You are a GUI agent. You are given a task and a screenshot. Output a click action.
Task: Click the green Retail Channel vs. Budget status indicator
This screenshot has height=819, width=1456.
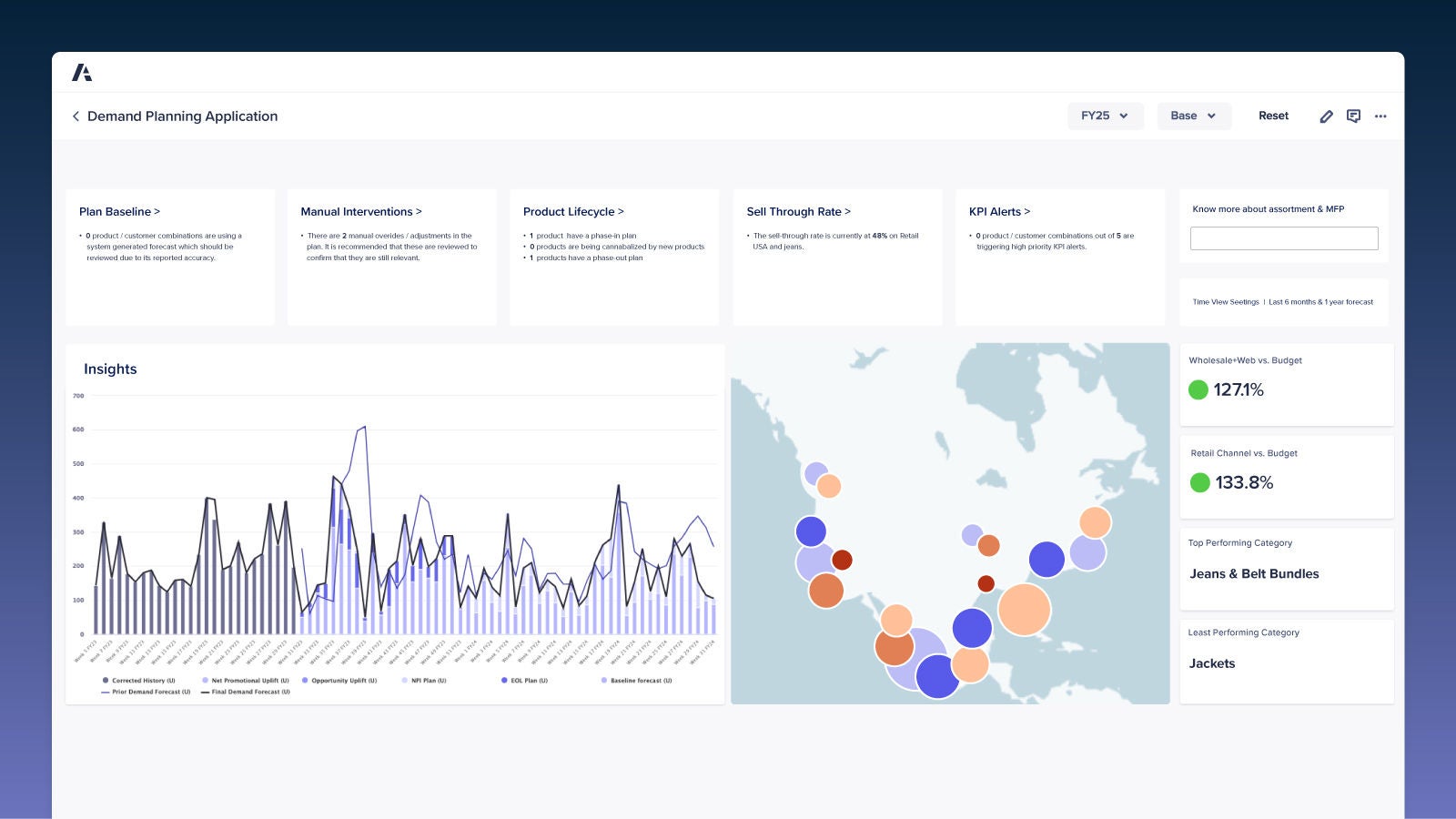(1200, 483)
